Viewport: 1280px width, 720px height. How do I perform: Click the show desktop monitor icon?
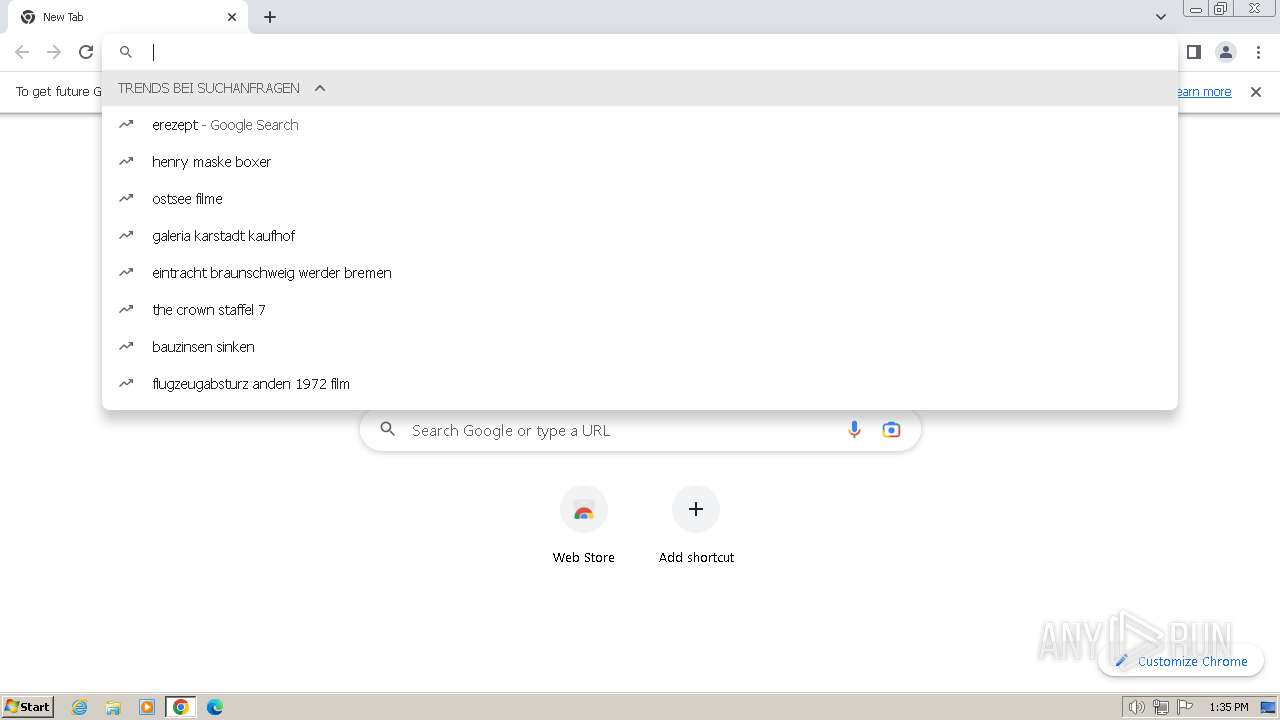tap(1268, 707)
